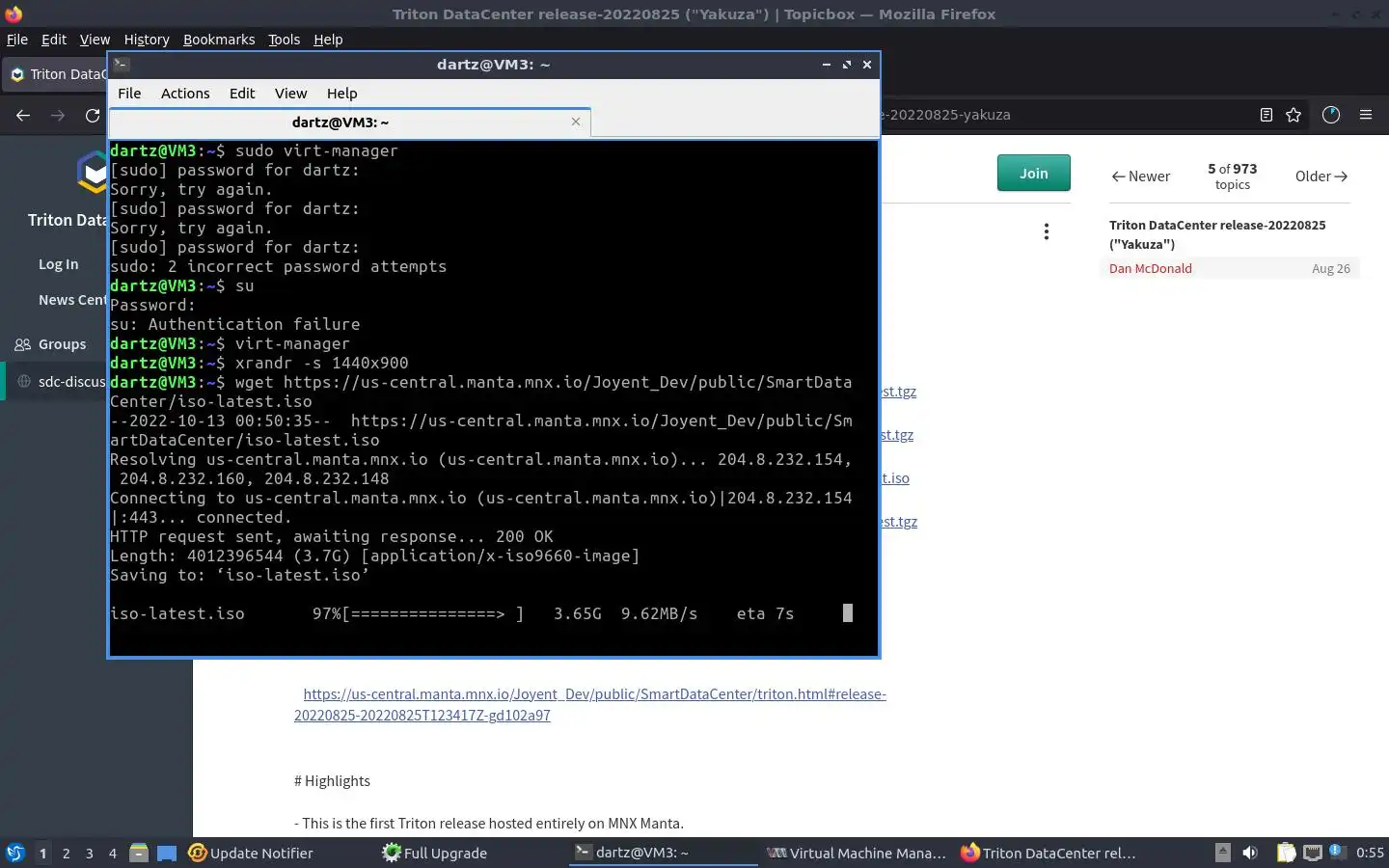1389x868 pixels.
Task: Click the Aug 26 date text
Action: pos(1330,269)
